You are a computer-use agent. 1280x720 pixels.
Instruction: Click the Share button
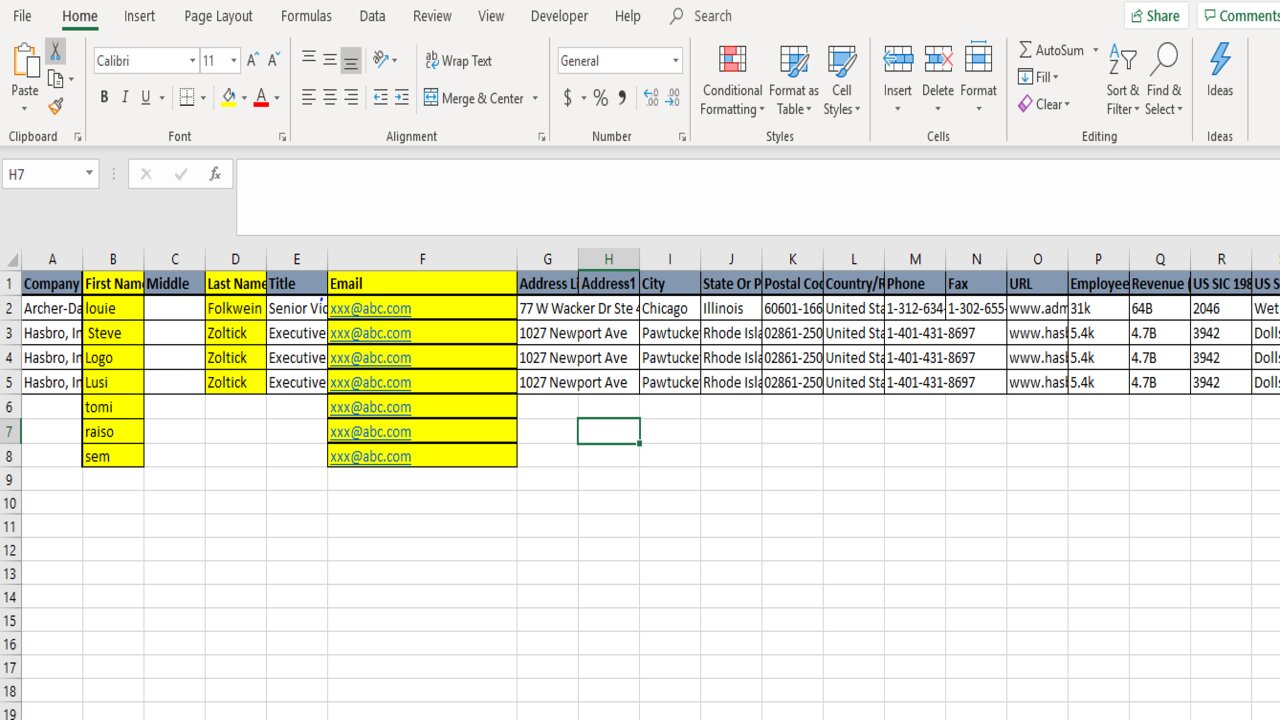coord(1154,16)
